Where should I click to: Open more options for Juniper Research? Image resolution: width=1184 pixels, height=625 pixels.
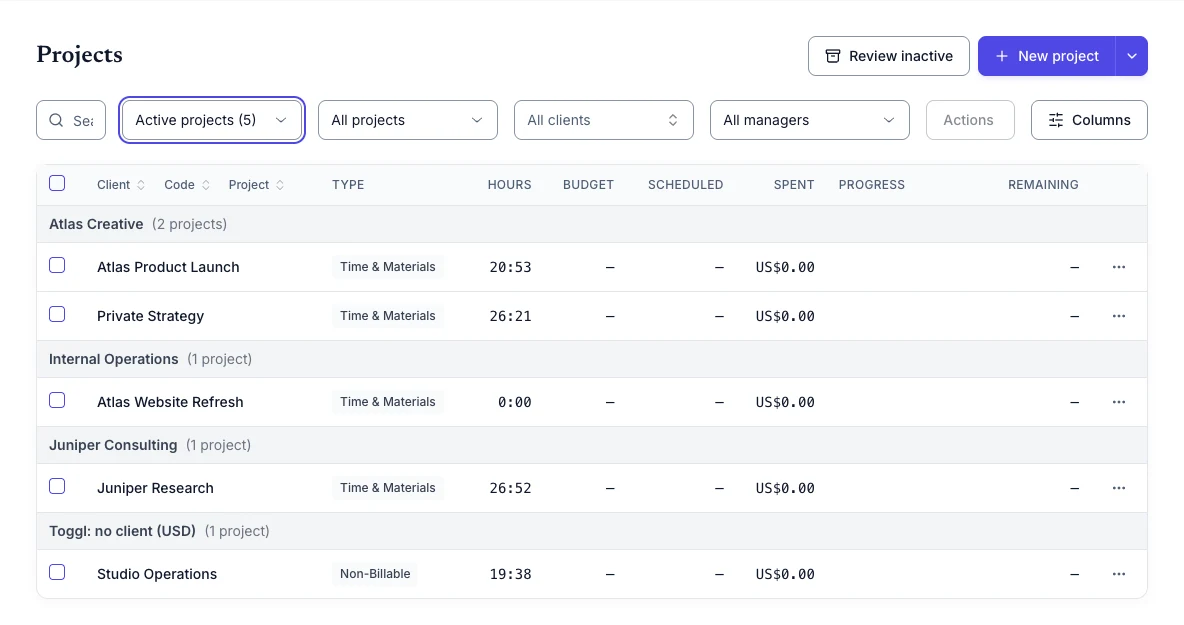point(1118,488)
